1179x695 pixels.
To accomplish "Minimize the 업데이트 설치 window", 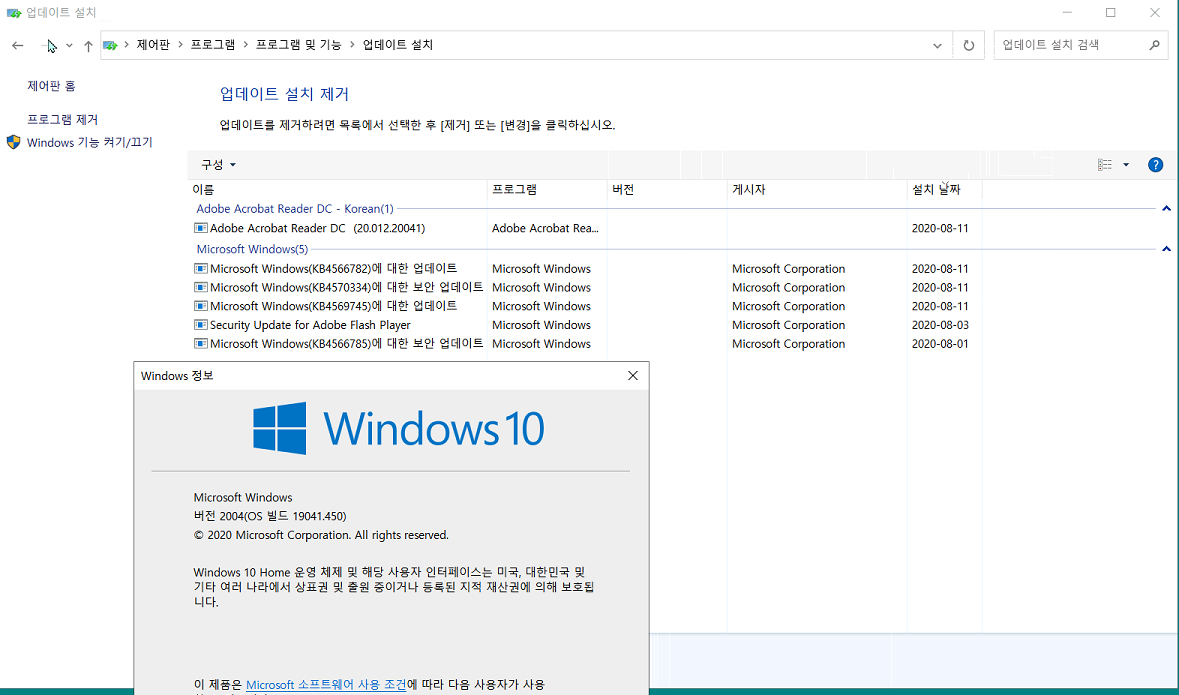I will pyautogui.click(x=1065, y=13).
